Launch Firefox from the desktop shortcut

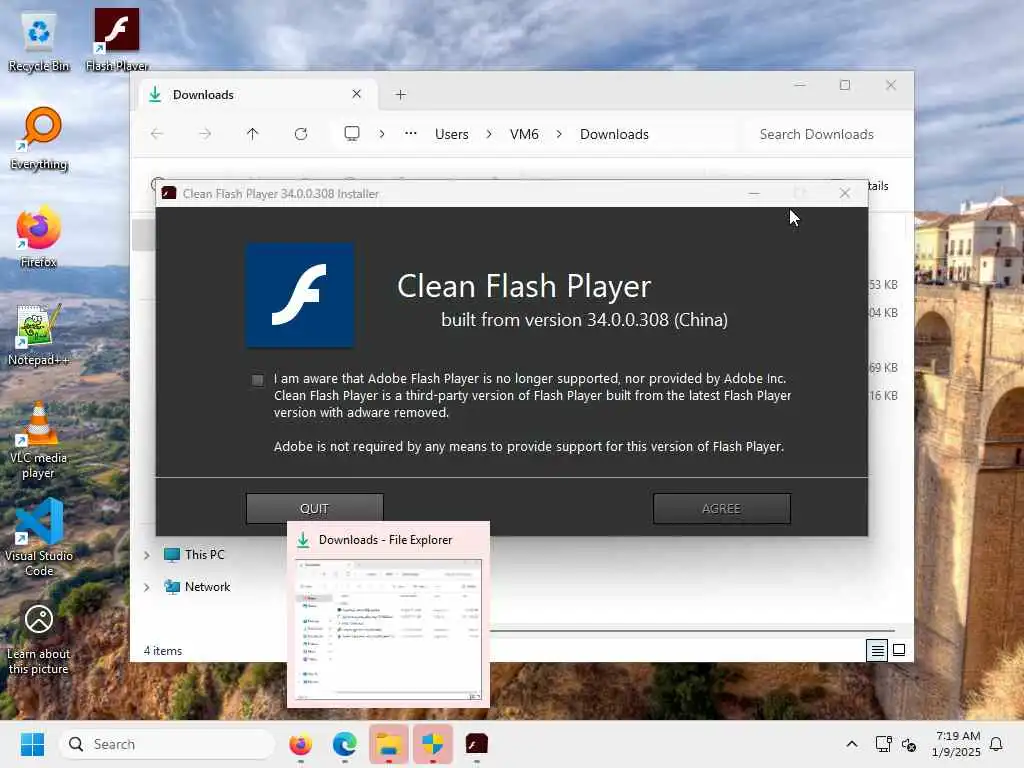[39, 236]
